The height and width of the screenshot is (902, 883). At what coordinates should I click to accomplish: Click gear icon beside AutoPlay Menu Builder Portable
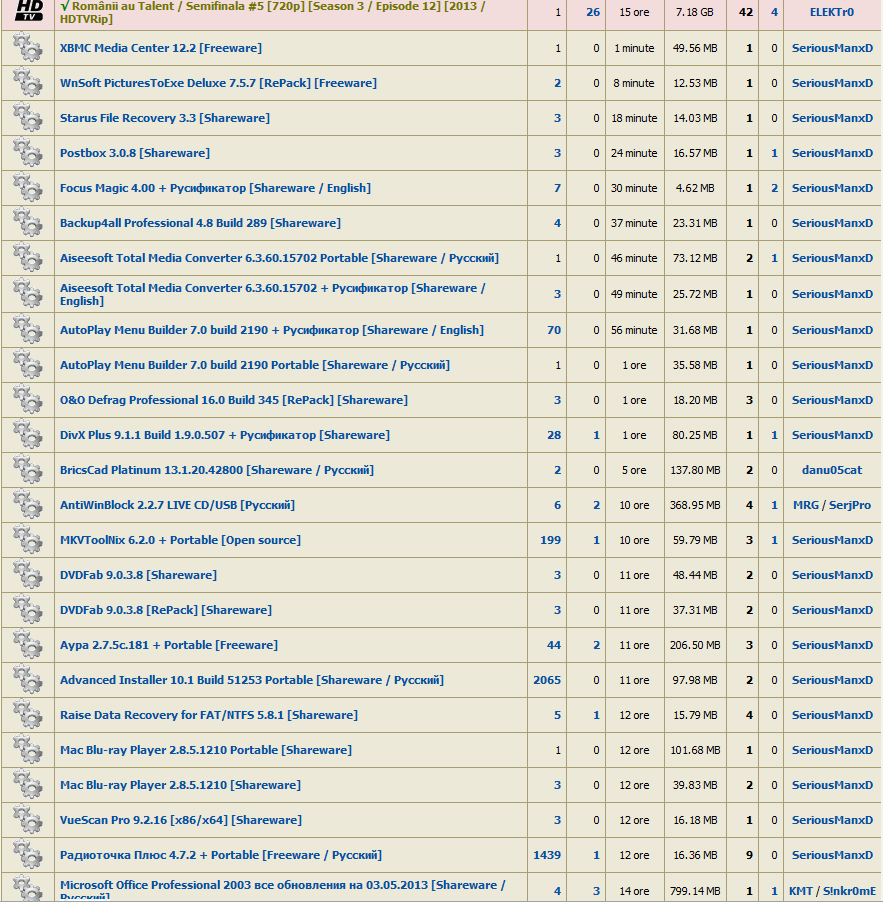28,365
